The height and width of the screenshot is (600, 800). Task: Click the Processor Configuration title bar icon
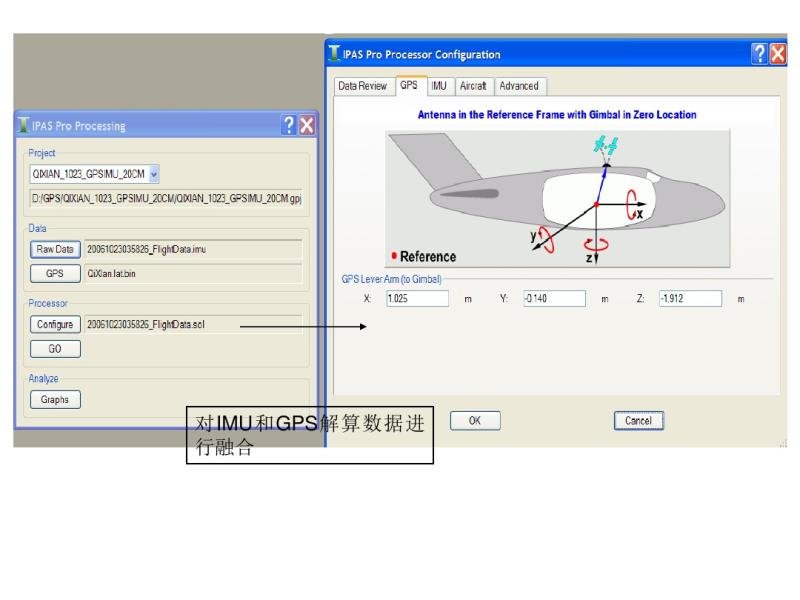pyautogui.click(x=334, y=54)
